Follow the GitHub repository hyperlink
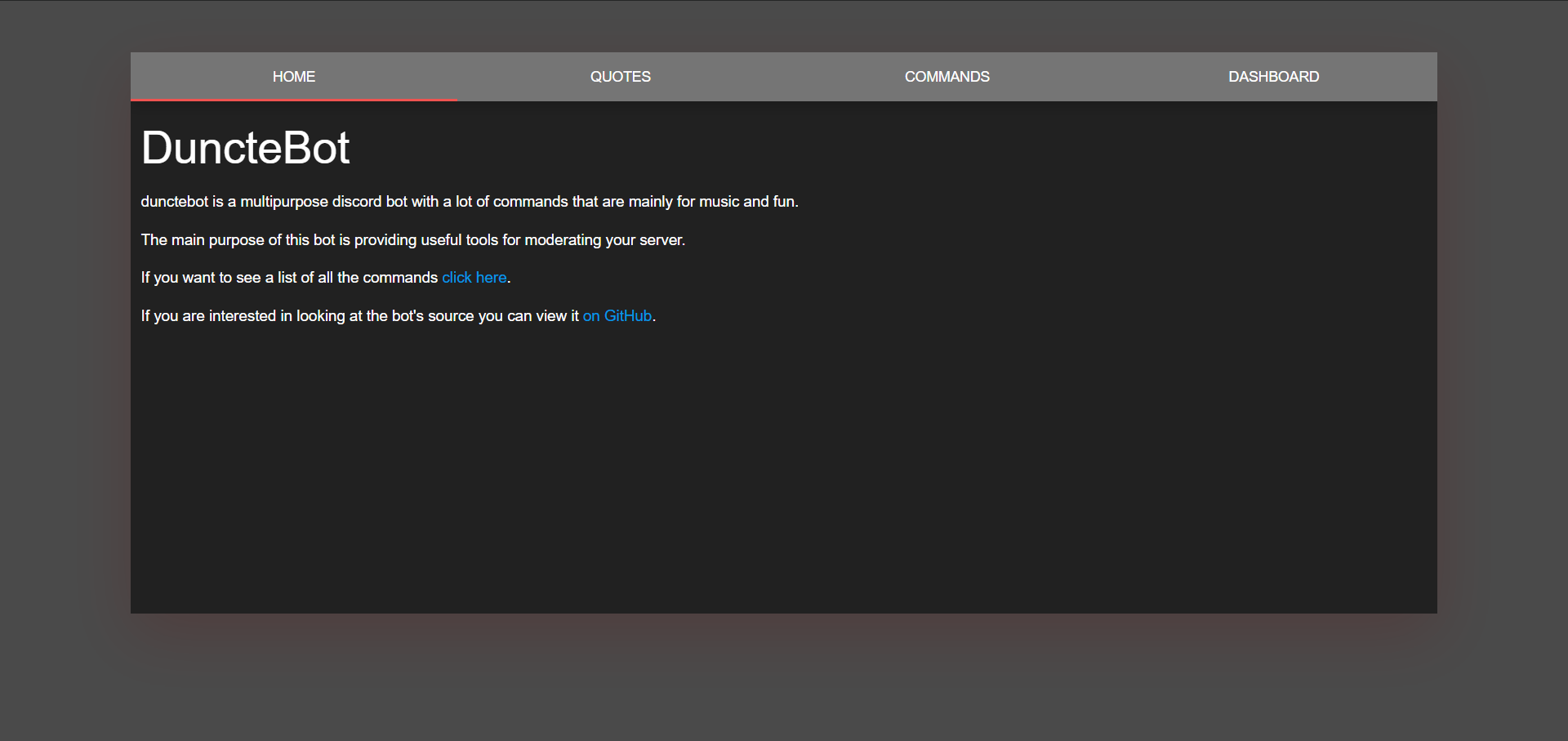1568x741 pixels. (617, 315)
